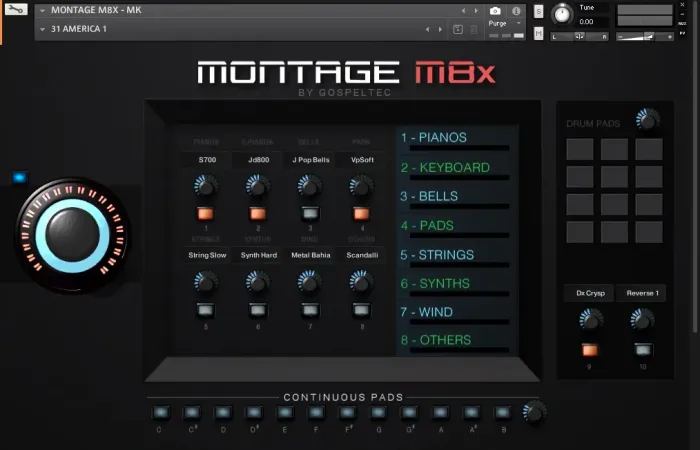Click the Tune knob in the header

point(562,14)
